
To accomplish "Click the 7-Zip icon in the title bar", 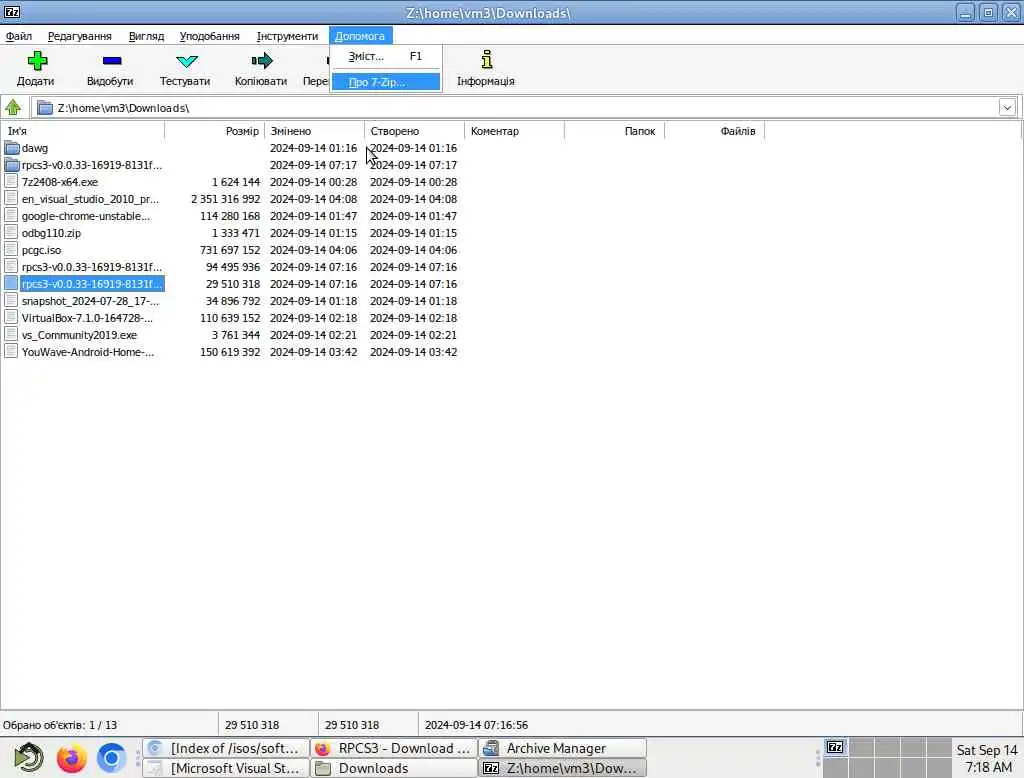I will tap(12, 12).
